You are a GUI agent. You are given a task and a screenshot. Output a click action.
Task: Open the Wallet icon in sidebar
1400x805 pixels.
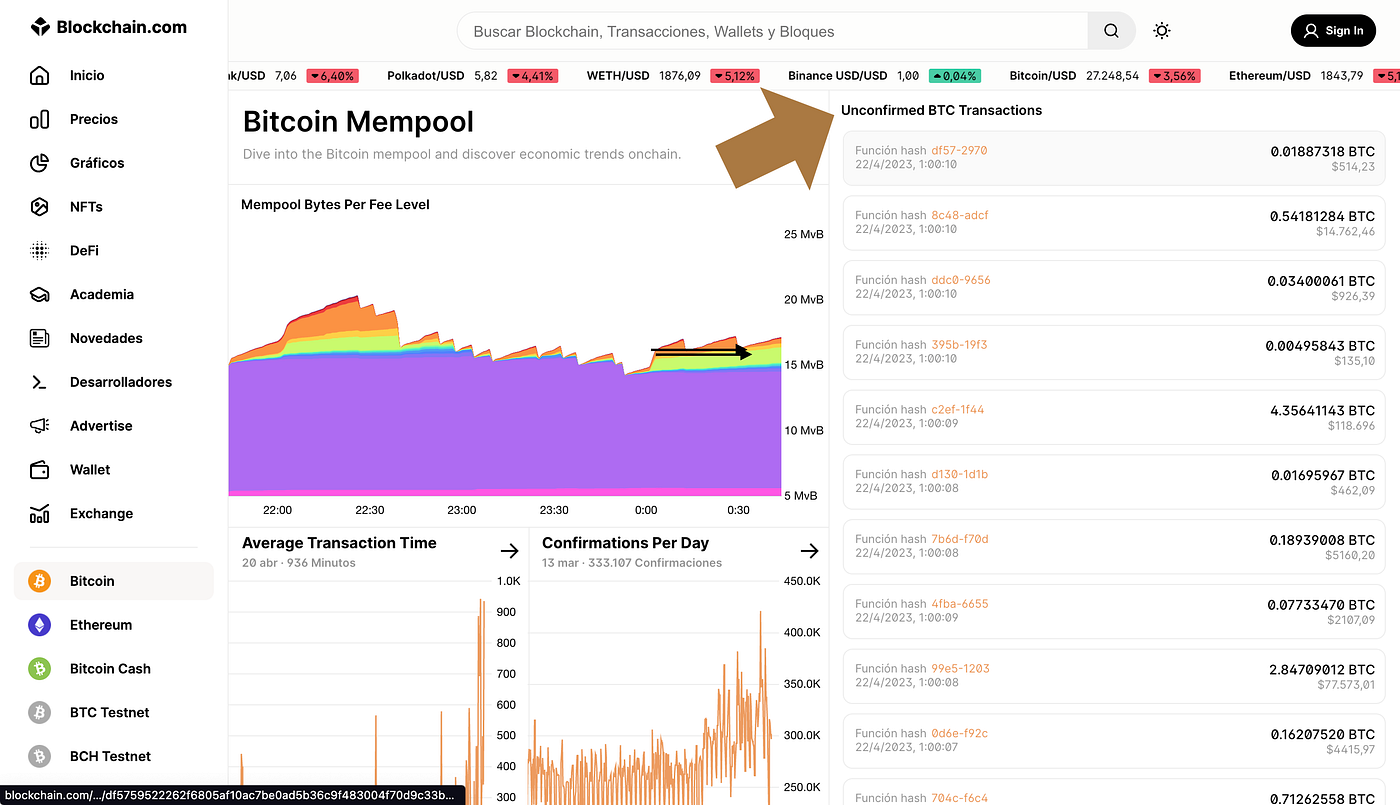39,470
